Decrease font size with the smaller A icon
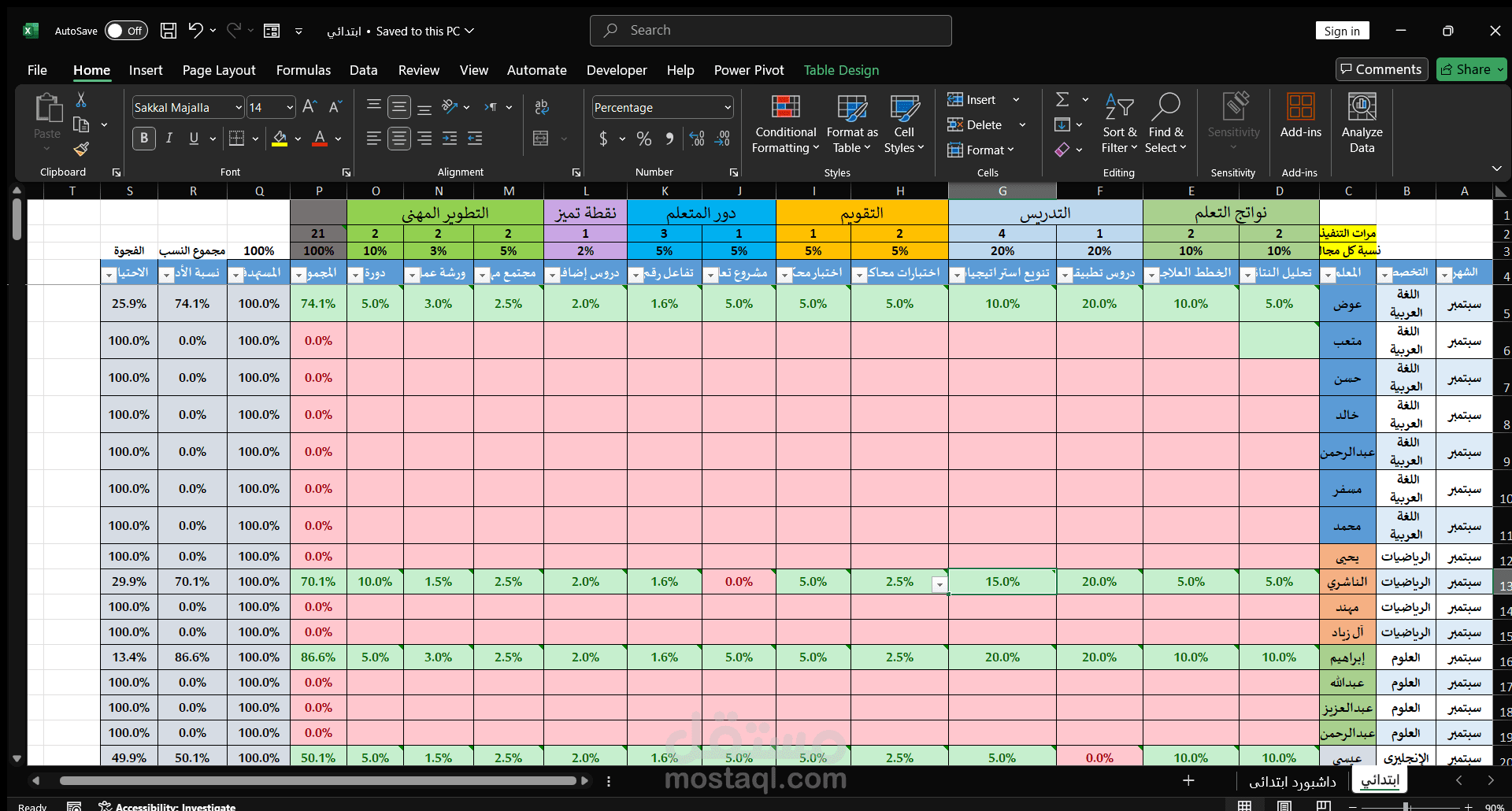 pyautogui.click(x=335, y=107)
